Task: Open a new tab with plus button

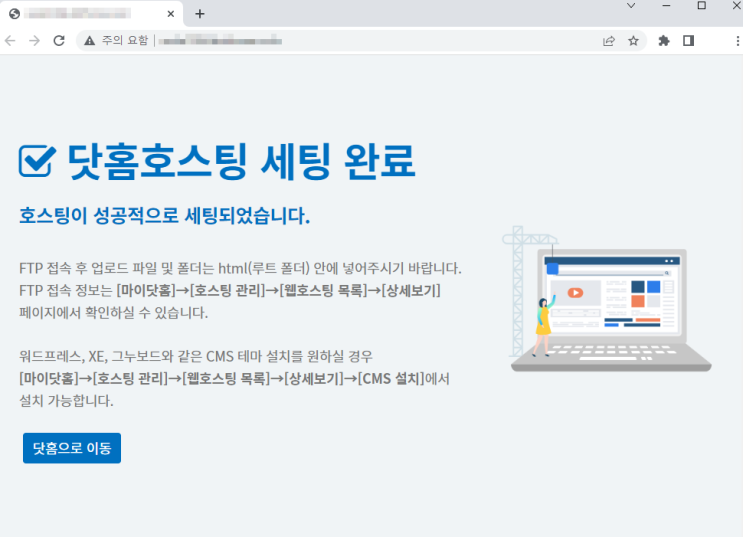Action: (x=199, y=14)
